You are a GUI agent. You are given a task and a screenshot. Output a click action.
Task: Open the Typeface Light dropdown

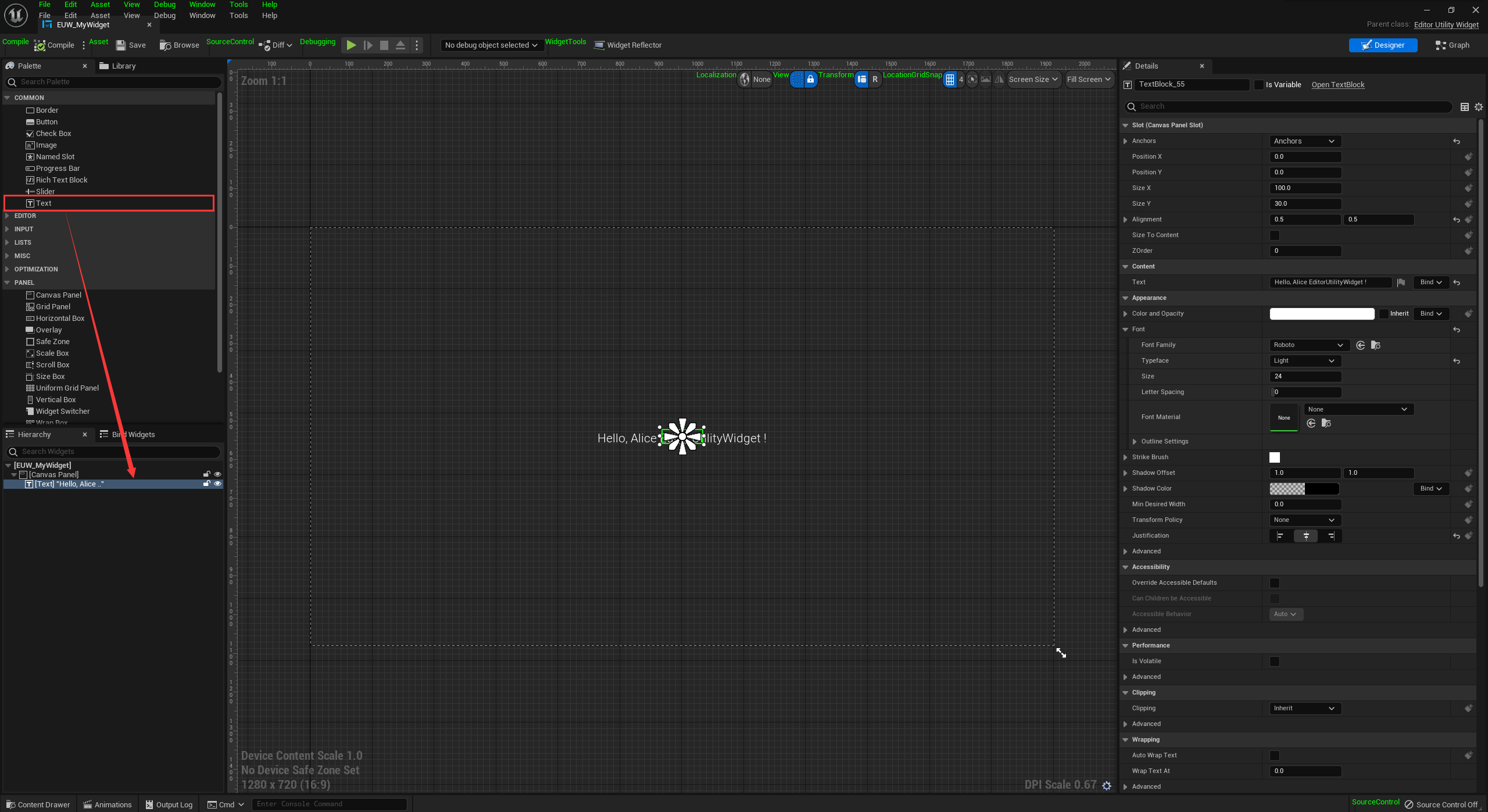coord(1305,361)
